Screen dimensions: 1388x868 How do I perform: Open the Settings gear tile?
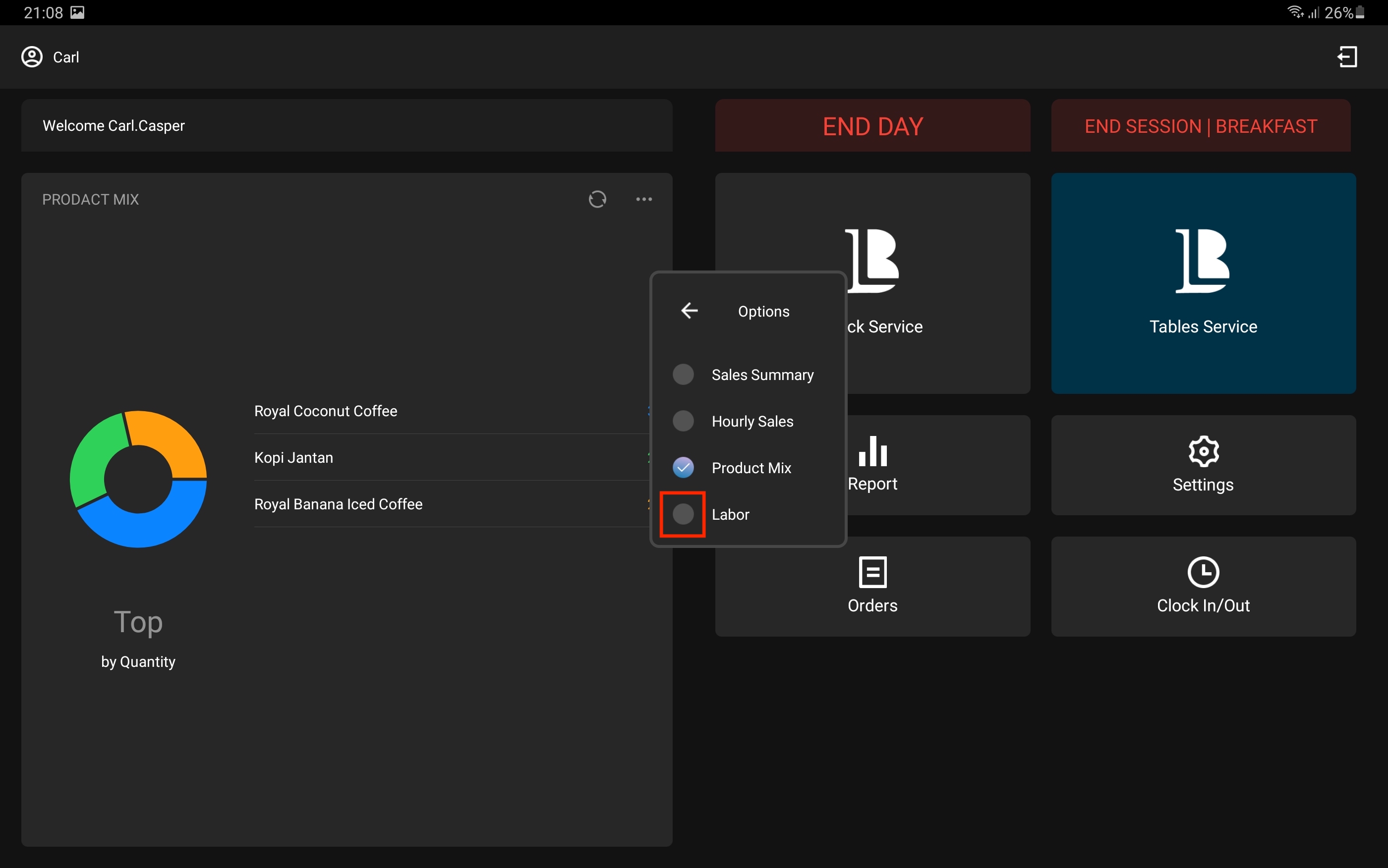[1203, 464]
